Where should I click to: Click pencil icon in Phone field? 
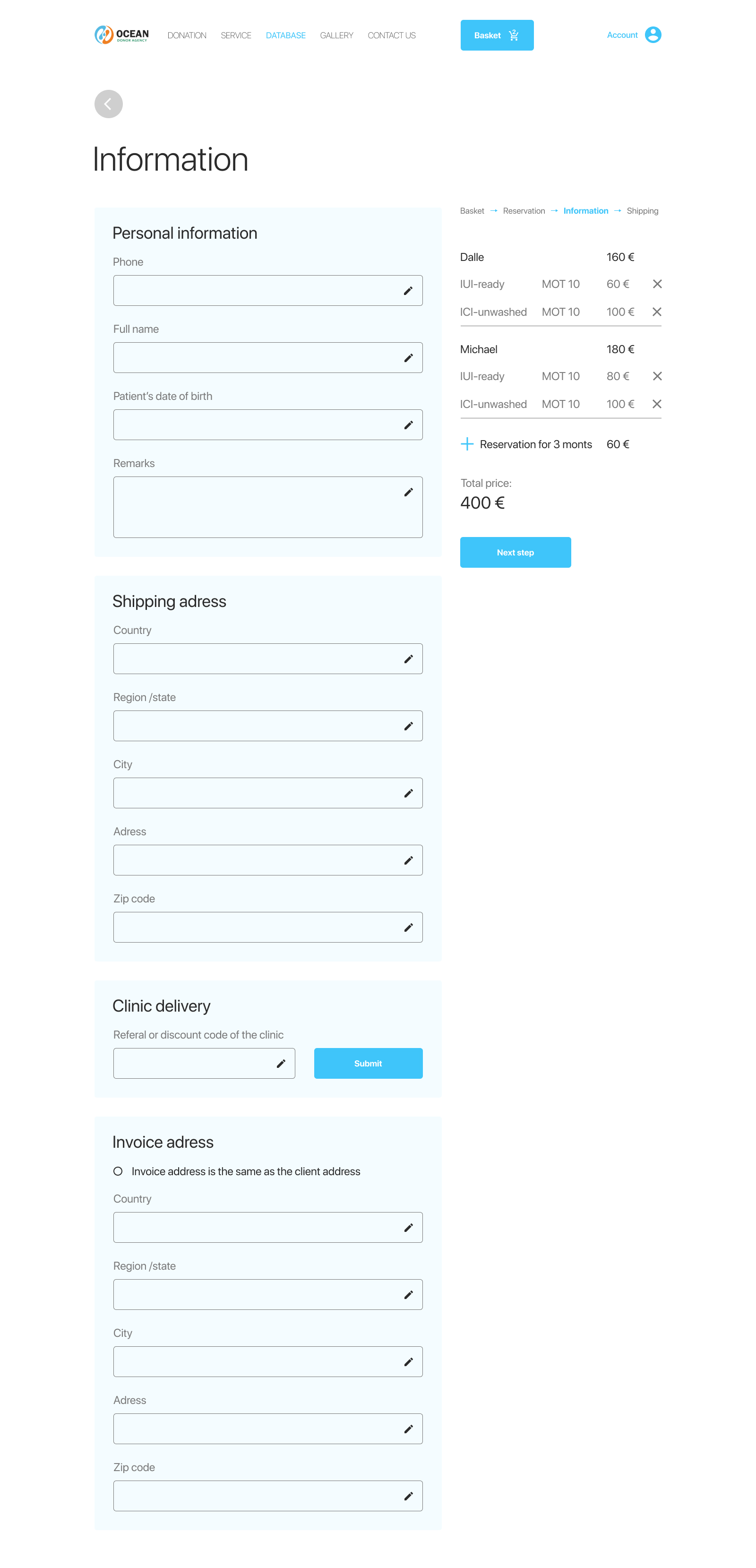[408, 291]
